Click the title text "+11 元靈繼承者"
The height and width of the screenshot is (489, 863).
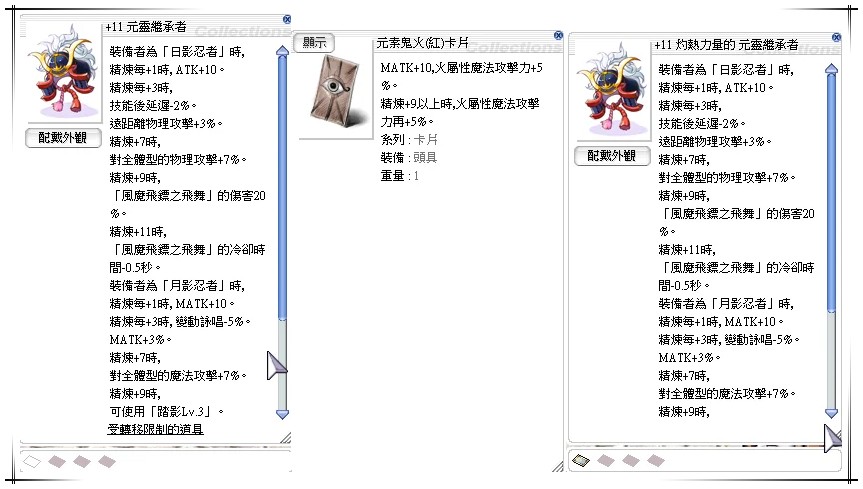(146, 26)
